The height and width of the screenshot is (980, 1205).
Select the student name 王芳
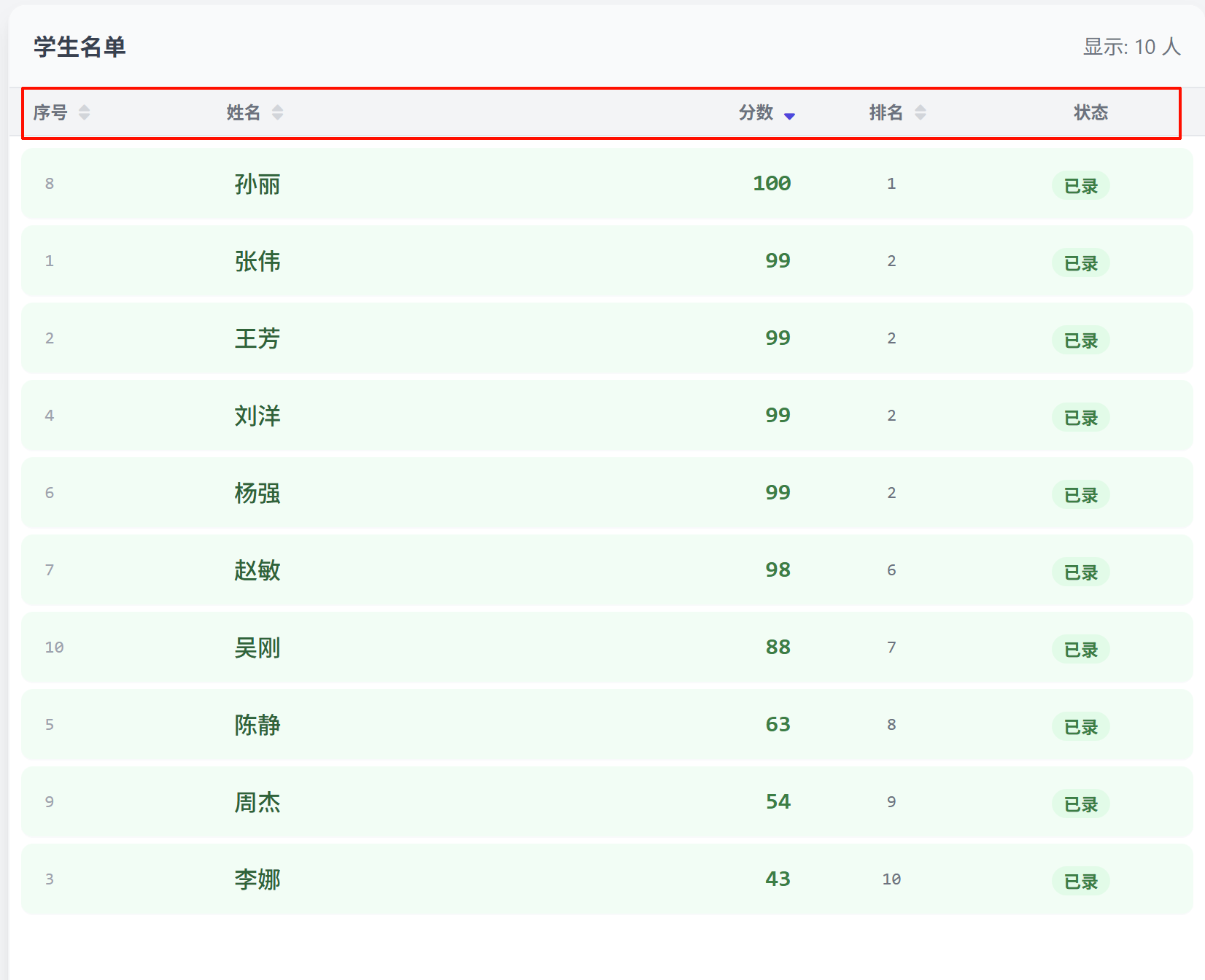[x=257, y=338]
